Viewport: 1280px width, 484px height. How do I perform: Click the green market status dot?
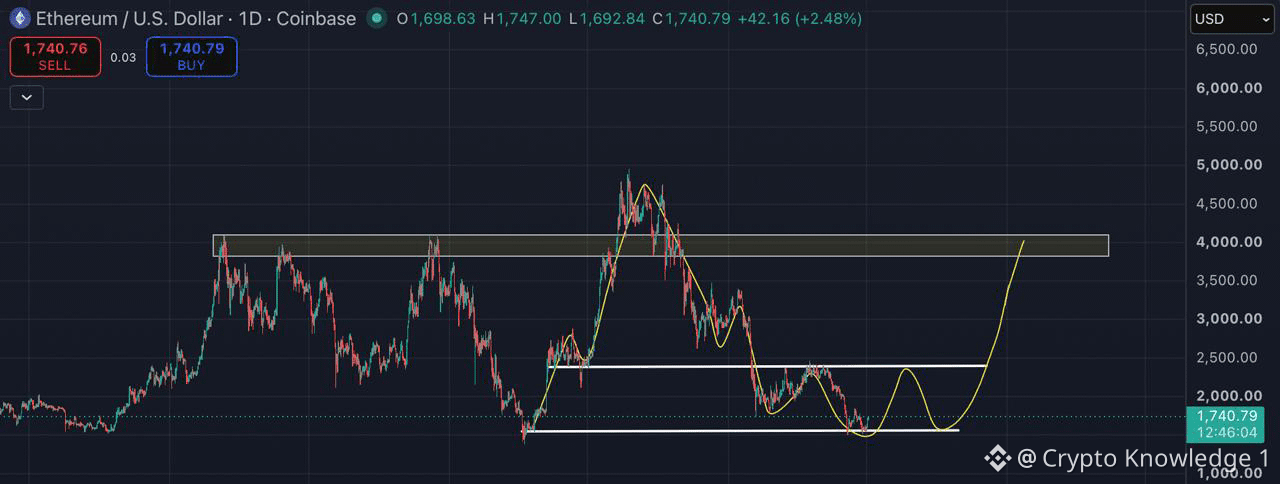[x=375, y=18]
